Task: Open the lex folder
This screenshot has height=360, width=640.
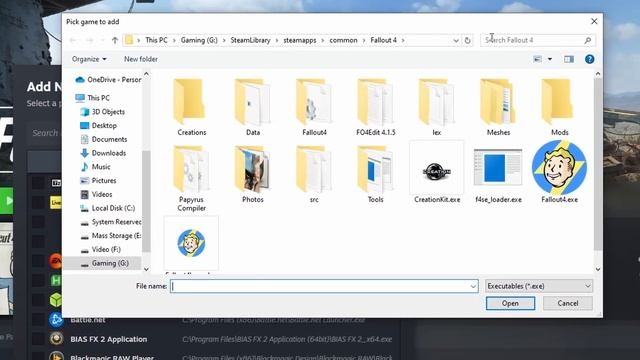Action: [437, 107]
